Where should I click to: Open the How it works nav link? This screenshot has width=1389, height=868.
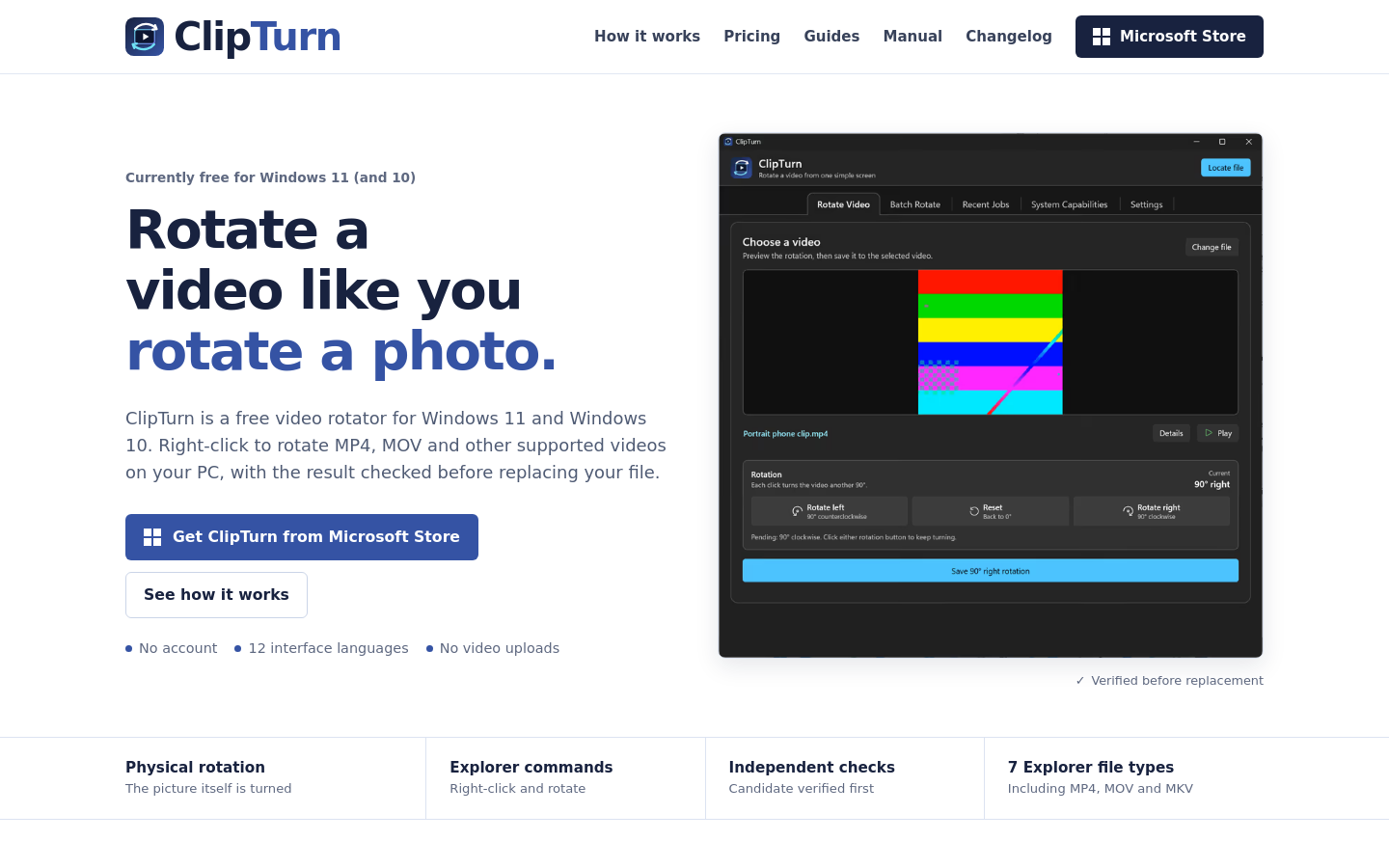pos(647,37)
